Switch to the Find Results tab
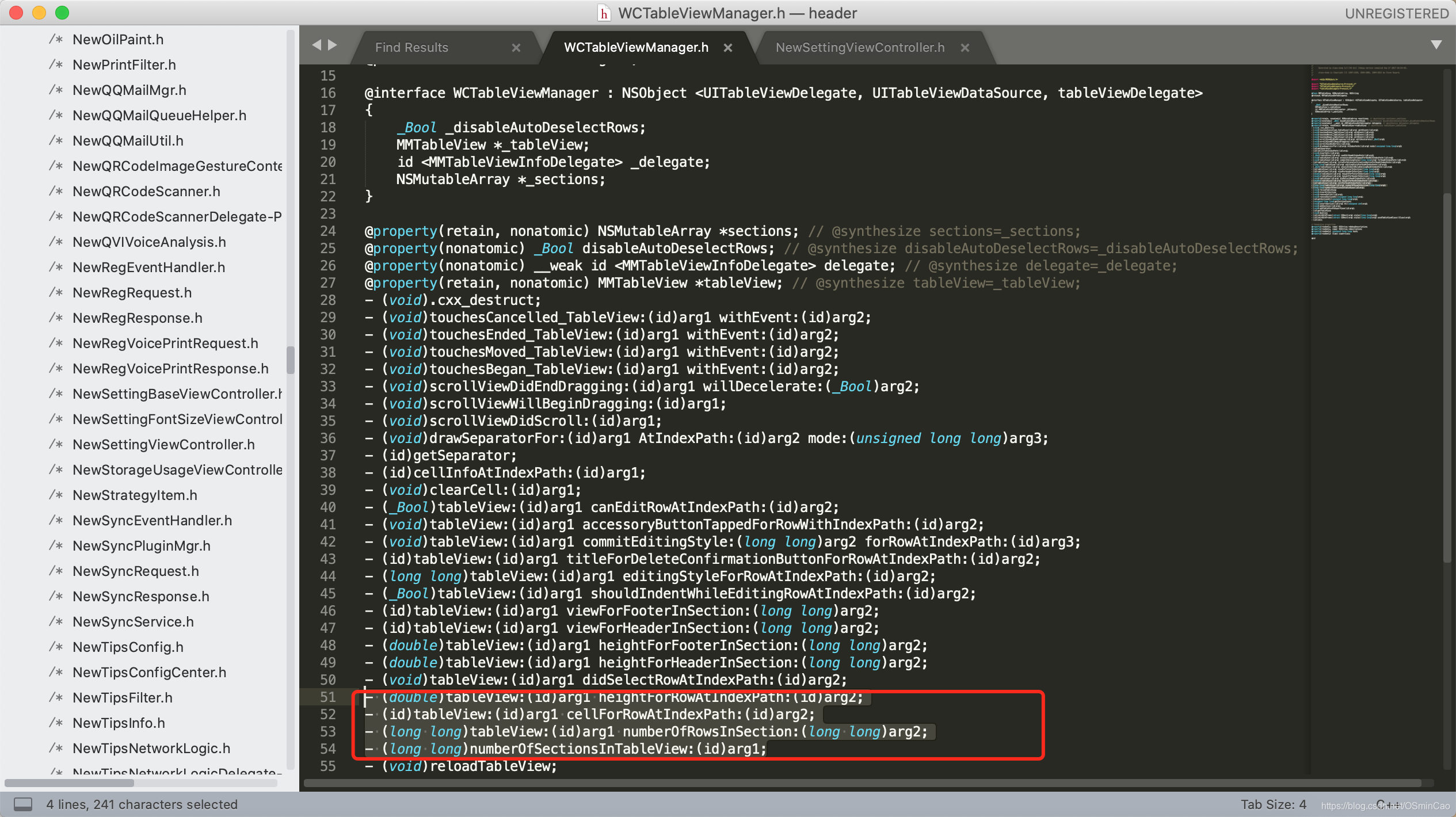Screen dimensions: 1456x817 [x=411, y=48]
